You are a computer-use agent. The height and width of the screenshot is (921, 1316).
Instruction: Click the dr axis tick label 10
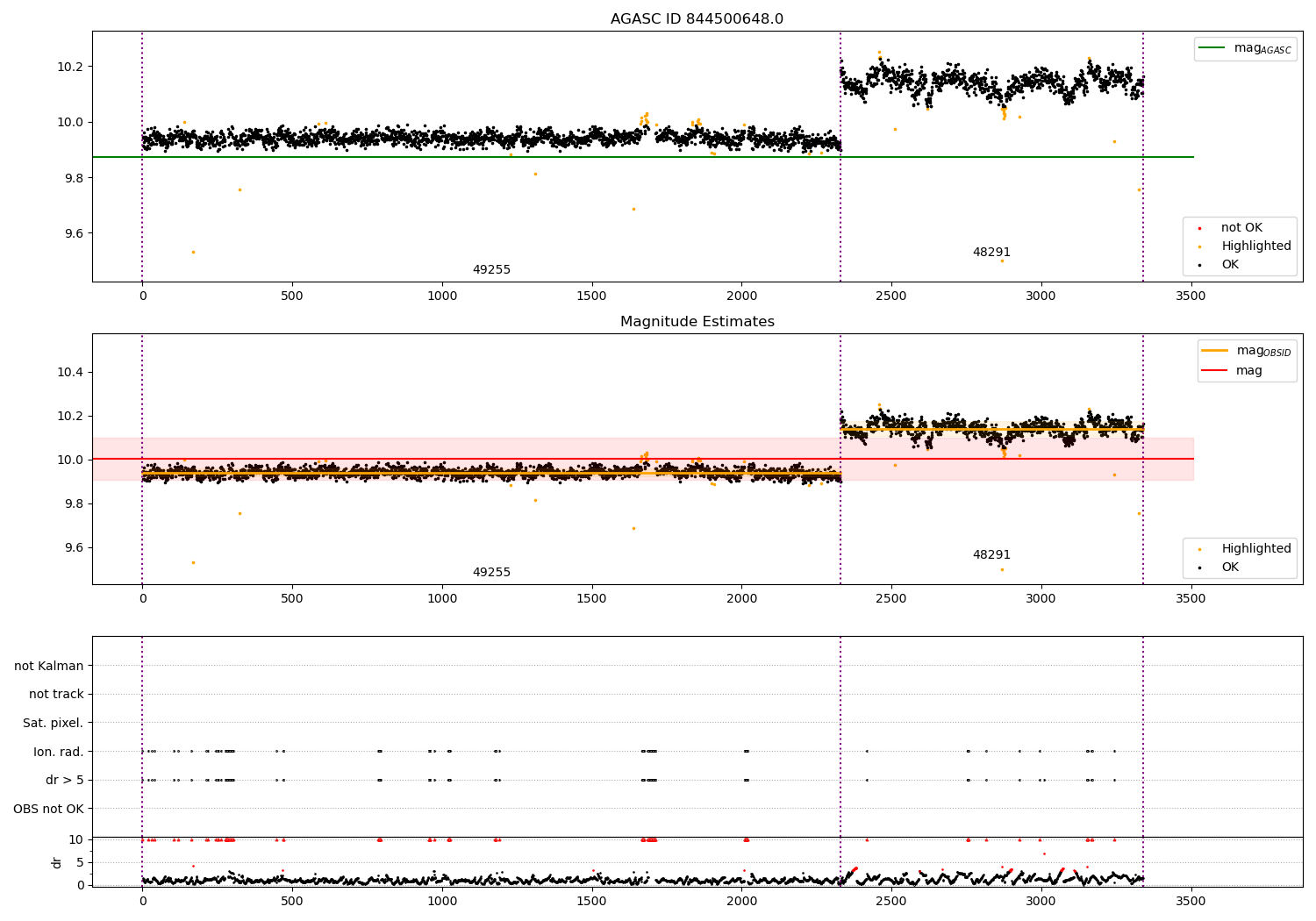click(x=76, y=839)
